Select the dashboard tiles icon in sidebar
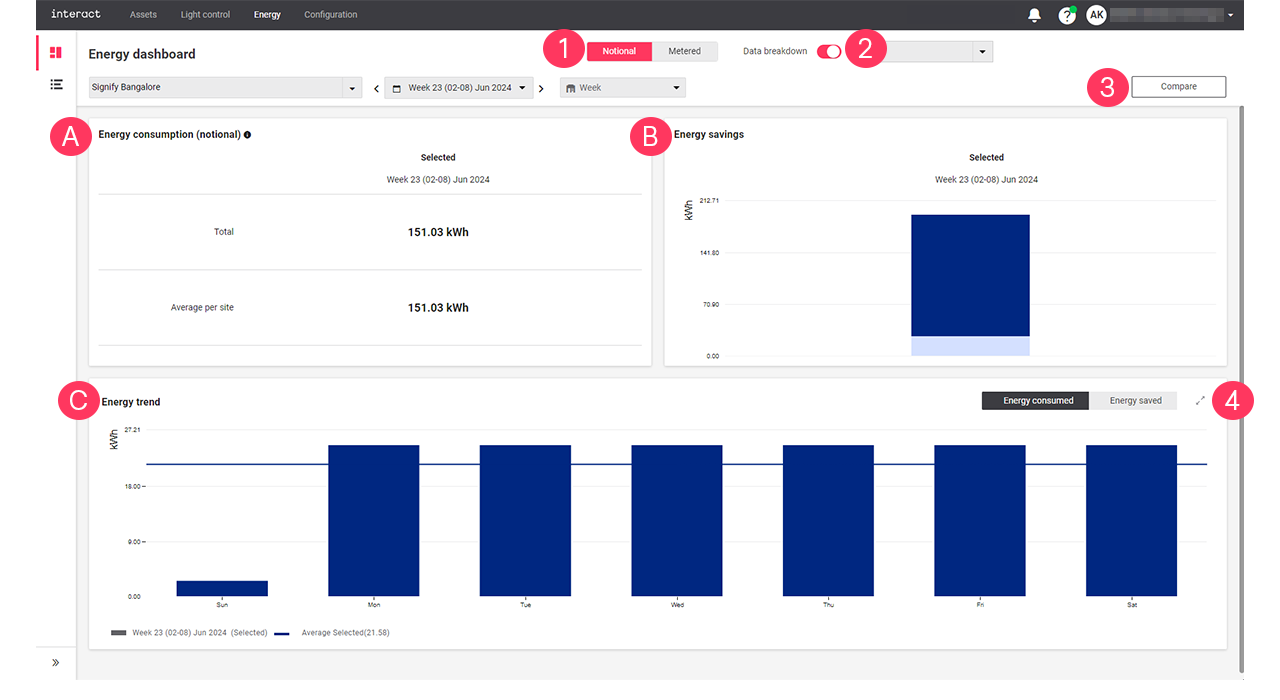 click(55, 51)
